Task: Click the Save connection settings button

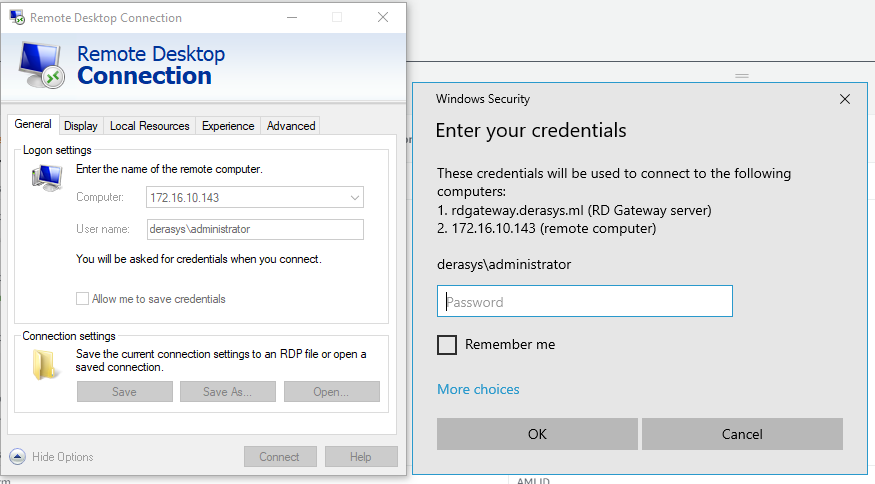Action: (x=124, y=392)
